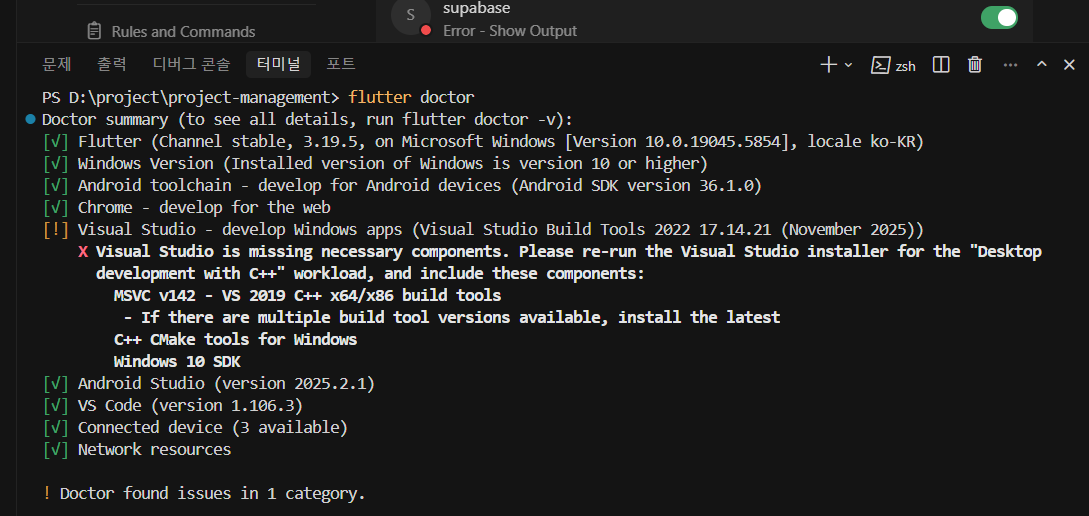Open Rules and Commands settings
The image size is (1089, 516).
pyautogui.click(x=183, y=31)
